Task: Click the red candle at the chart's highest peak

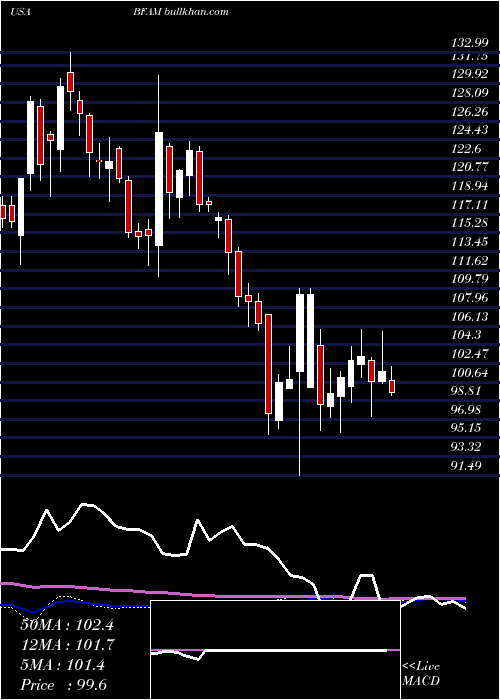Action: 70,82
